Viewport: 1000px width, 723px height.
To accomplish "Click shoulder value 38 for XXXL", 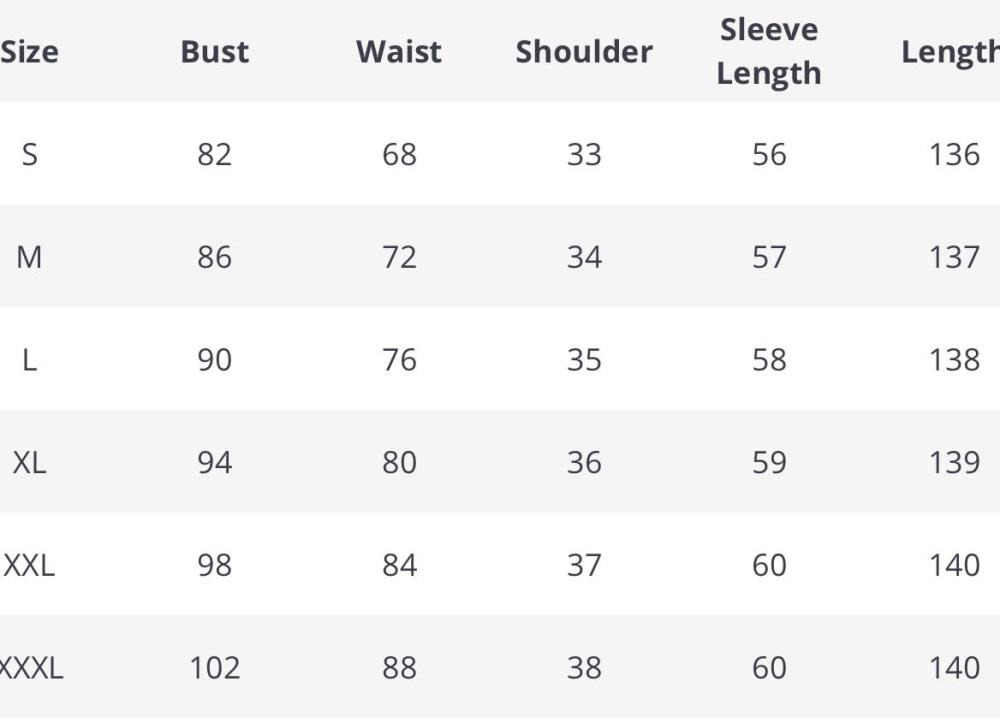I will point(584,667).
